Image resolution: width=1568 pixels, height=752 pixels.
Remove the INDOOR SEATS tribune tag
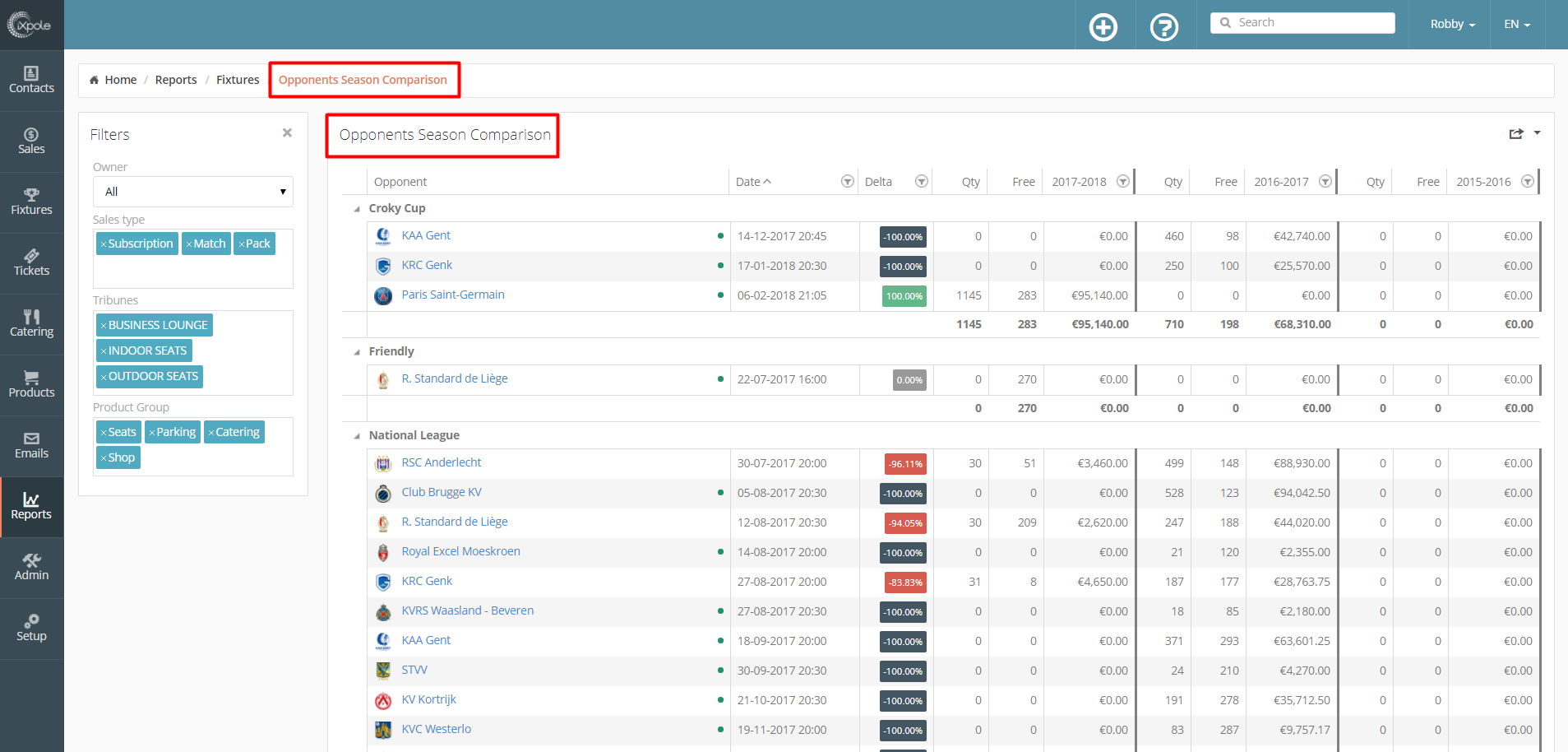pyautogui.click(x=104, y=351)
